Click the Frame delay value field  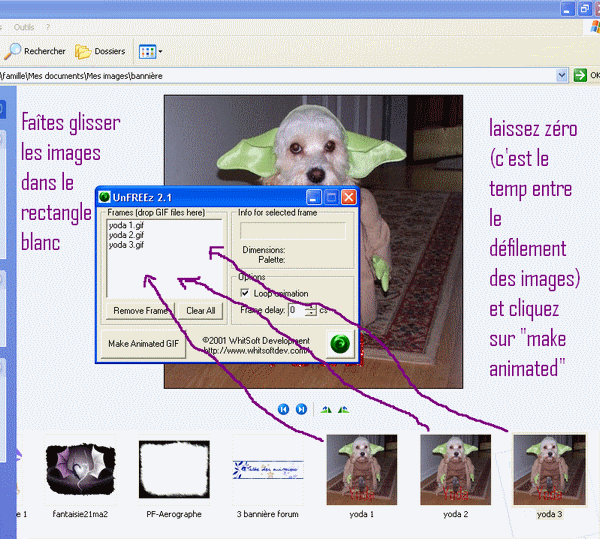tap(297, 310)
